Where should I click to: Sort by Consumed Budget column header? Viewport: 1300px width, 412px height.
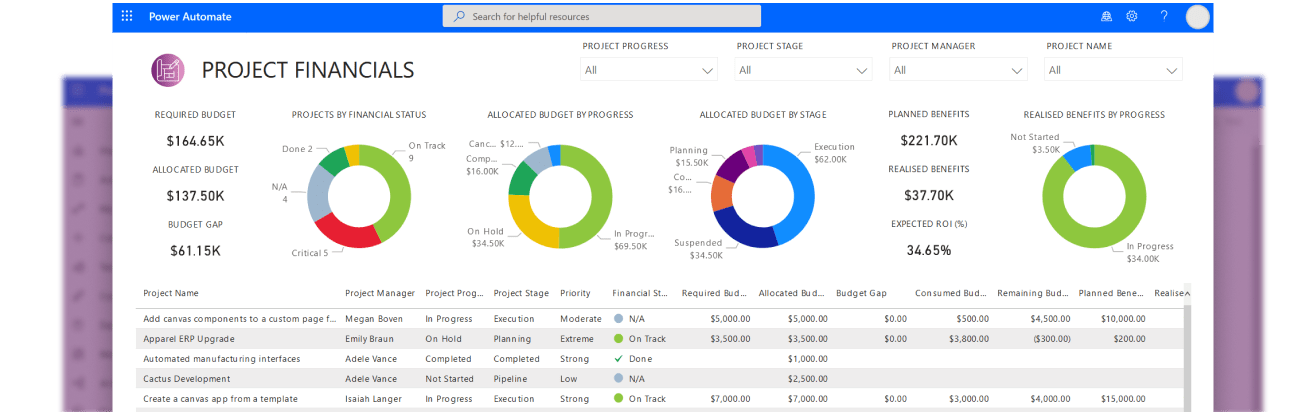point(951,293)
